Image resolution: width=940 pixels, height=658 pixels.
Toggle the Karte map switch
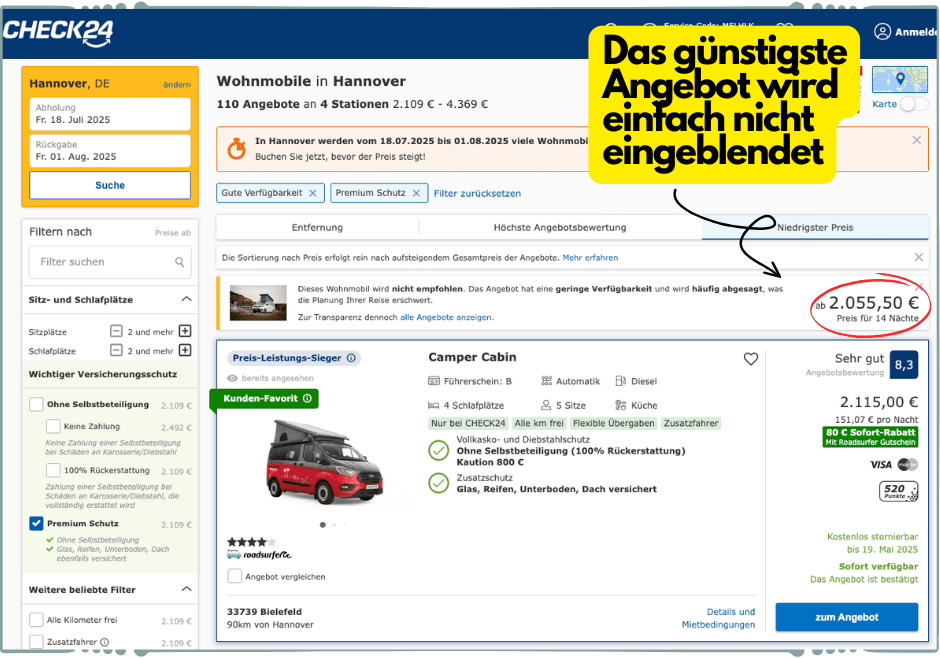914,104
